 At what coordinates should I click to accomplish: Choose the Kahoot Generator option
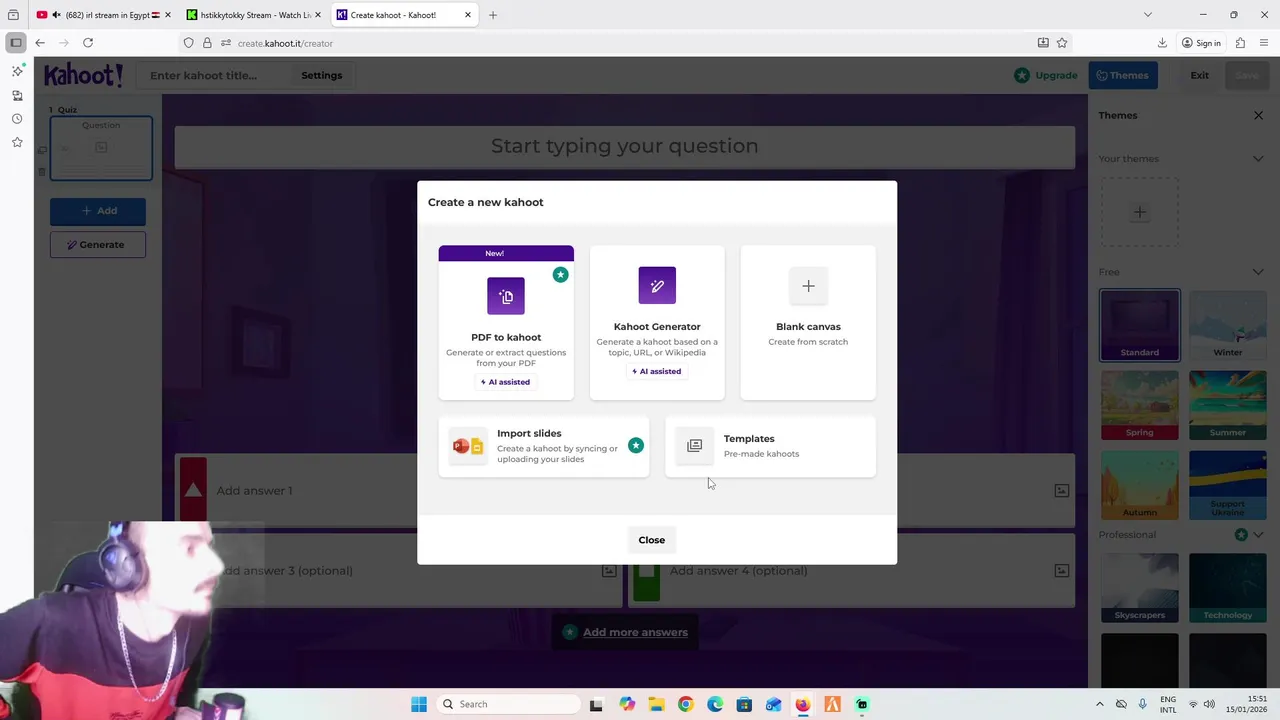[657, 322]
